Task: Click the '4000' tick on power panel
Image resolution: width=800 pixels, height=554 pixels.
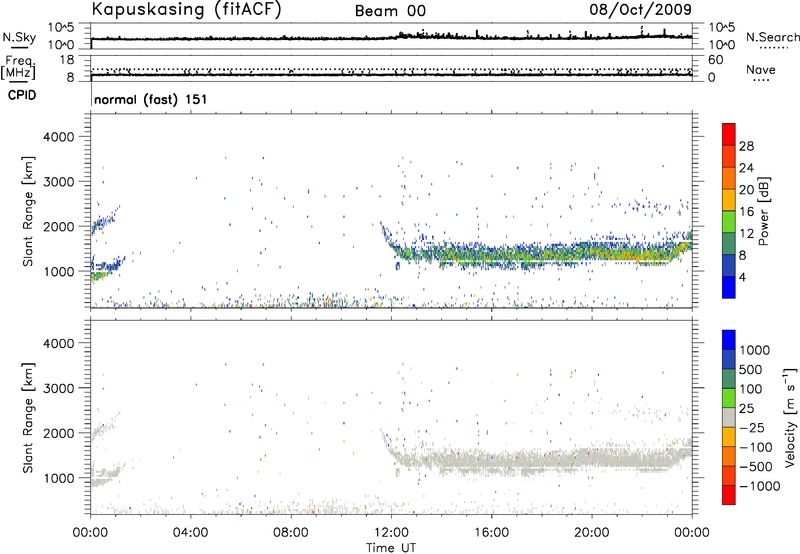Action: tap(58, 137)
